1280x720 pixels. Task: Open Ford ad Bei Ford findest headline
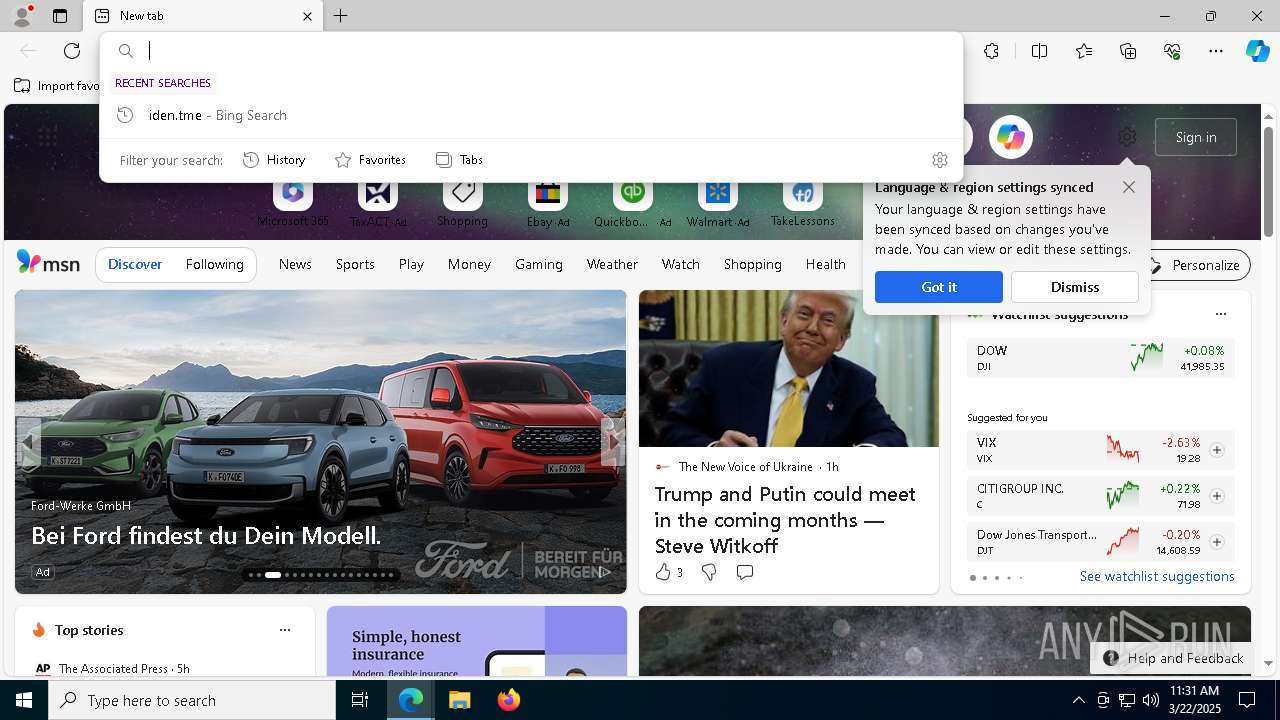point(206,535)
